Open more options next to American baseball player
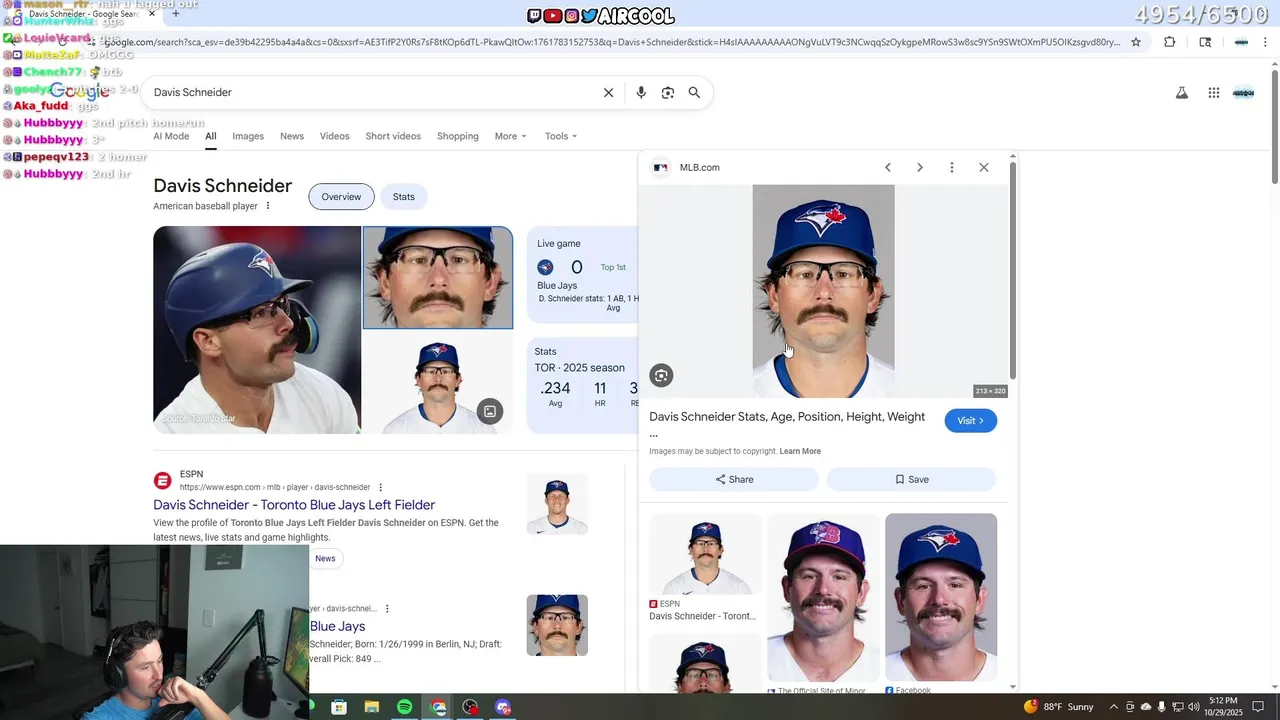 coord(267,206)
